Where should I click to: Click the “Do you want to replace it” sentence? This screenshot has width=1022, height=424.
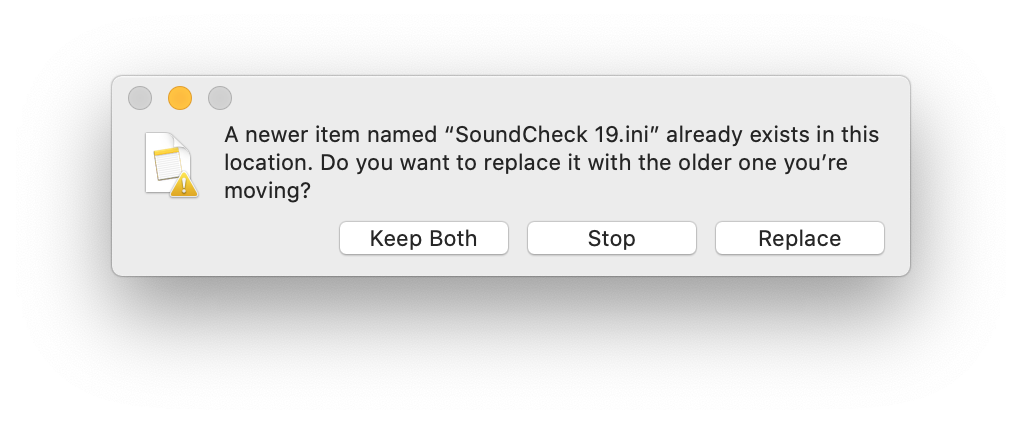point(450,163)
